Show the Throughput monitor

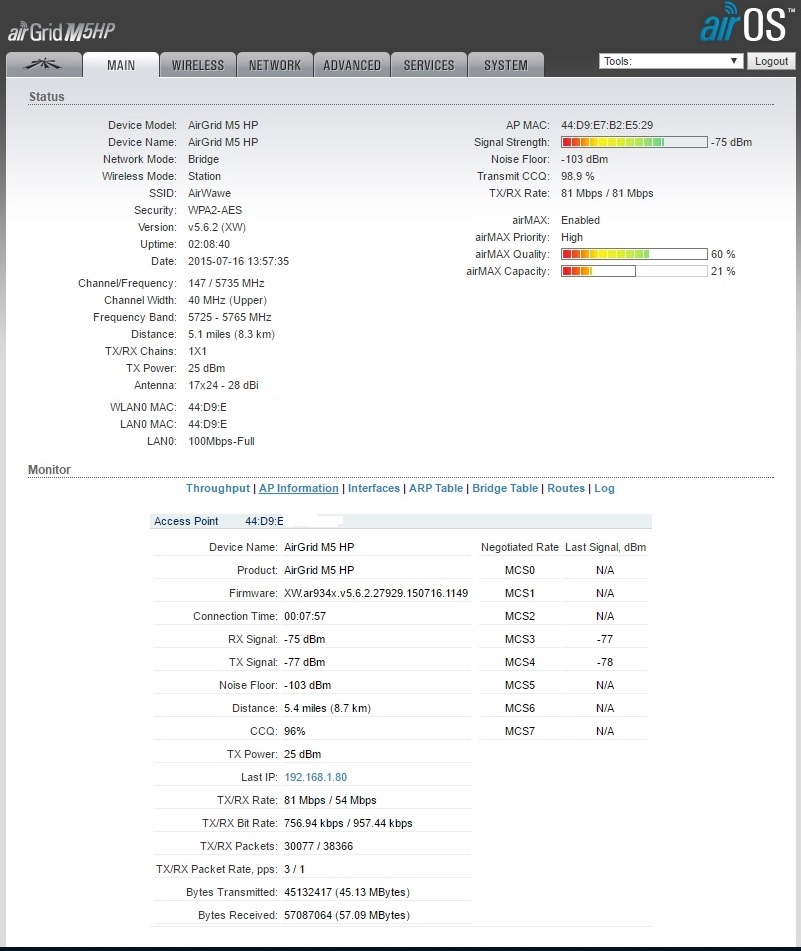[218, 488]
